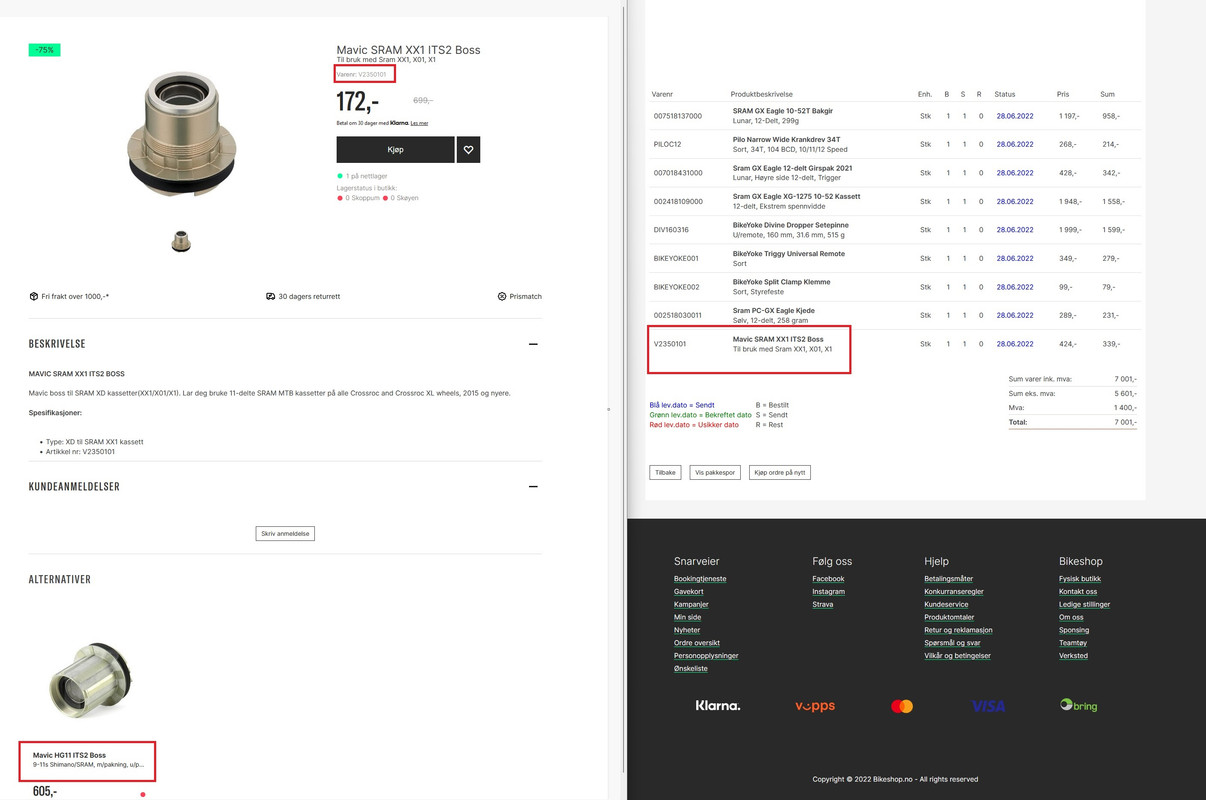The width and height of the screenshot is (1206, 800).
Task: Open Verksted footer link
Action: tap(1073, 656)
